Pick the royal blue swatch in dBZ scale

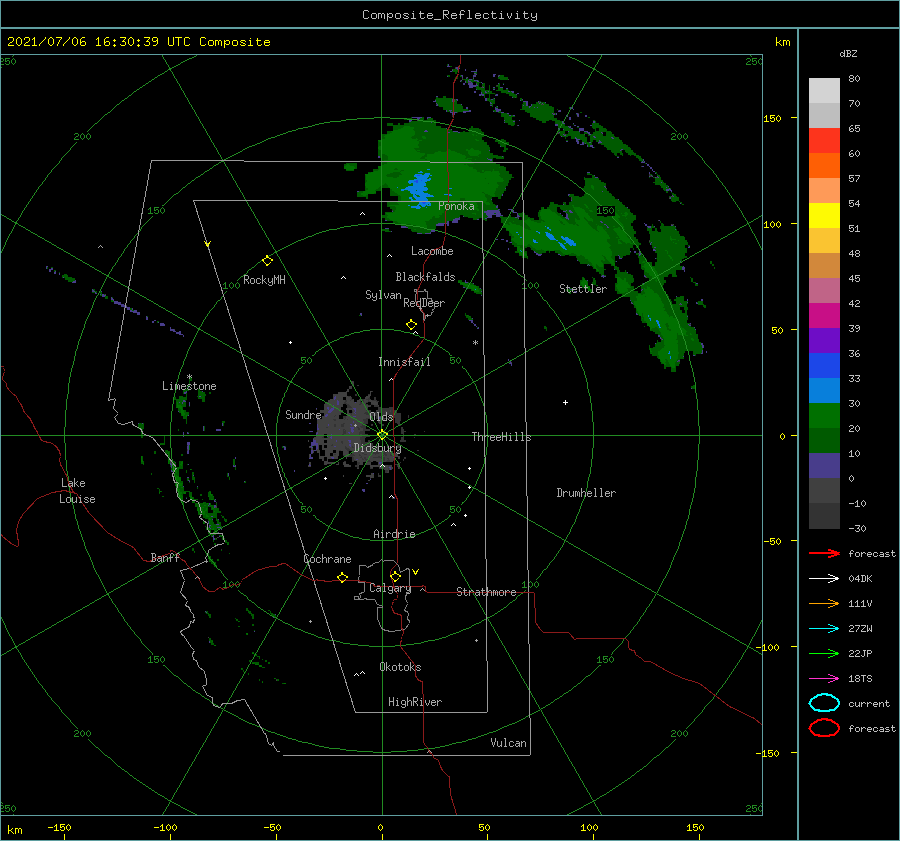tap(824, 366)
